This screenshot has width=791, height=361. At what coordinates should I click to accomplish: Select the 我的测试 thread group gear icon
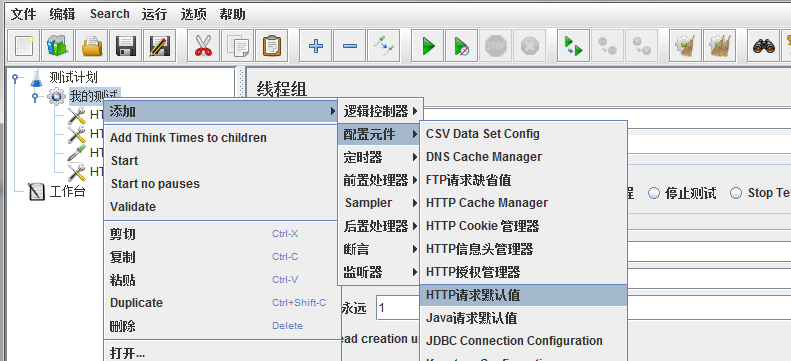(56, 96)
